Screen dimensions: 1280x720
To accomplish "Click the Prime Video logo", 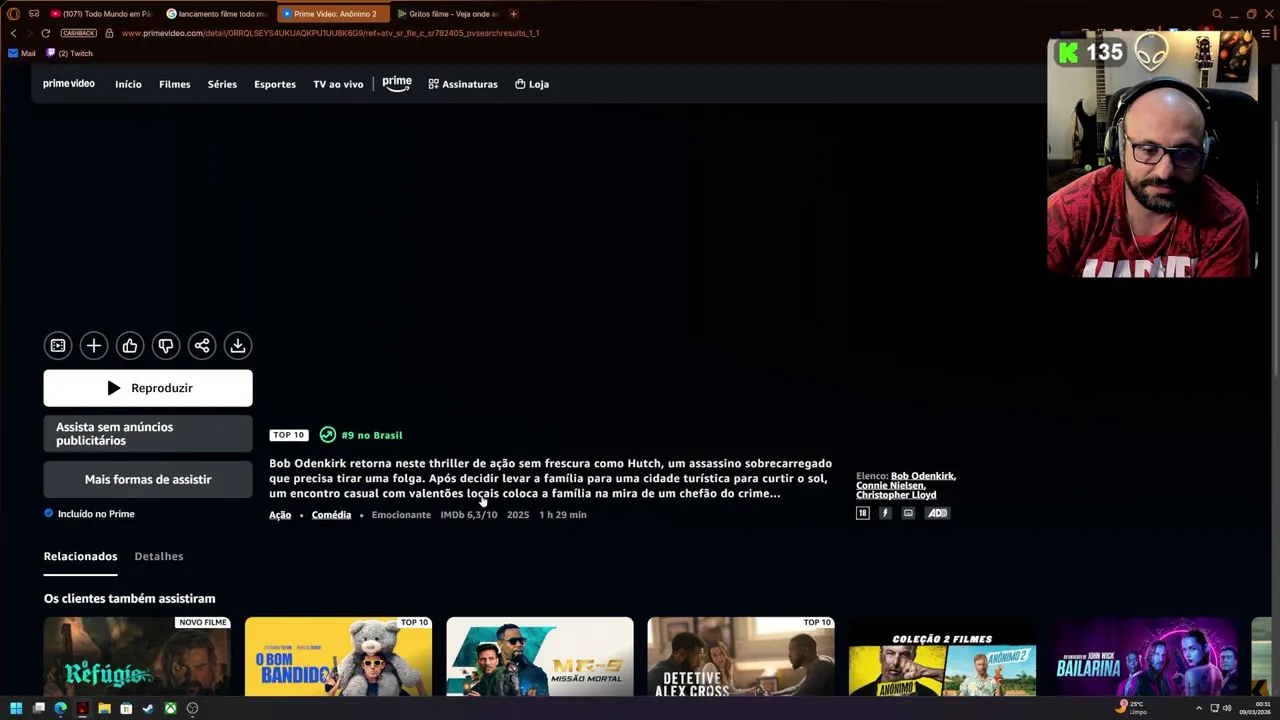I will coord(69,84).
